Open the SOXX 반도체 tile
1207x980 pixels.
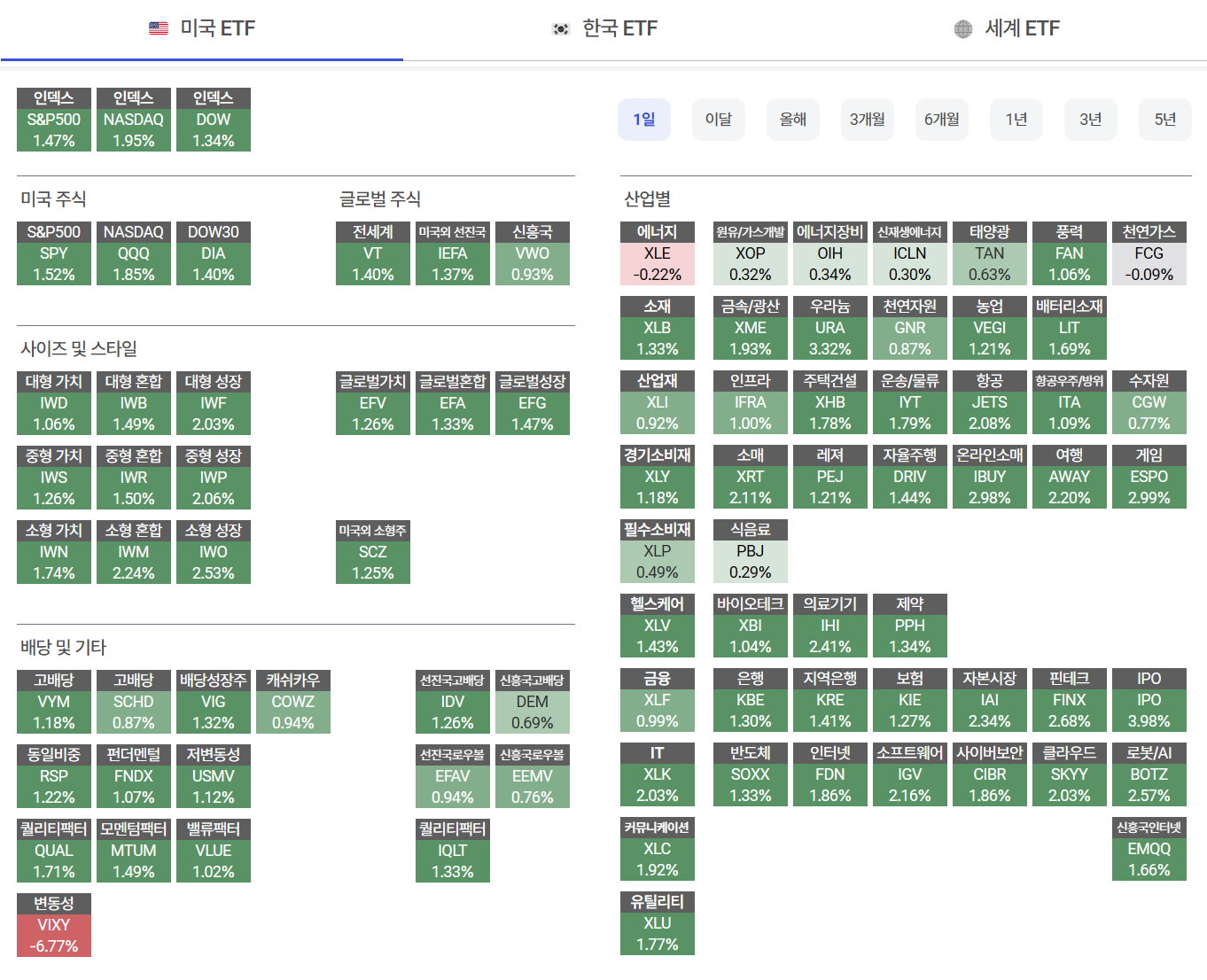coord(751,774)
